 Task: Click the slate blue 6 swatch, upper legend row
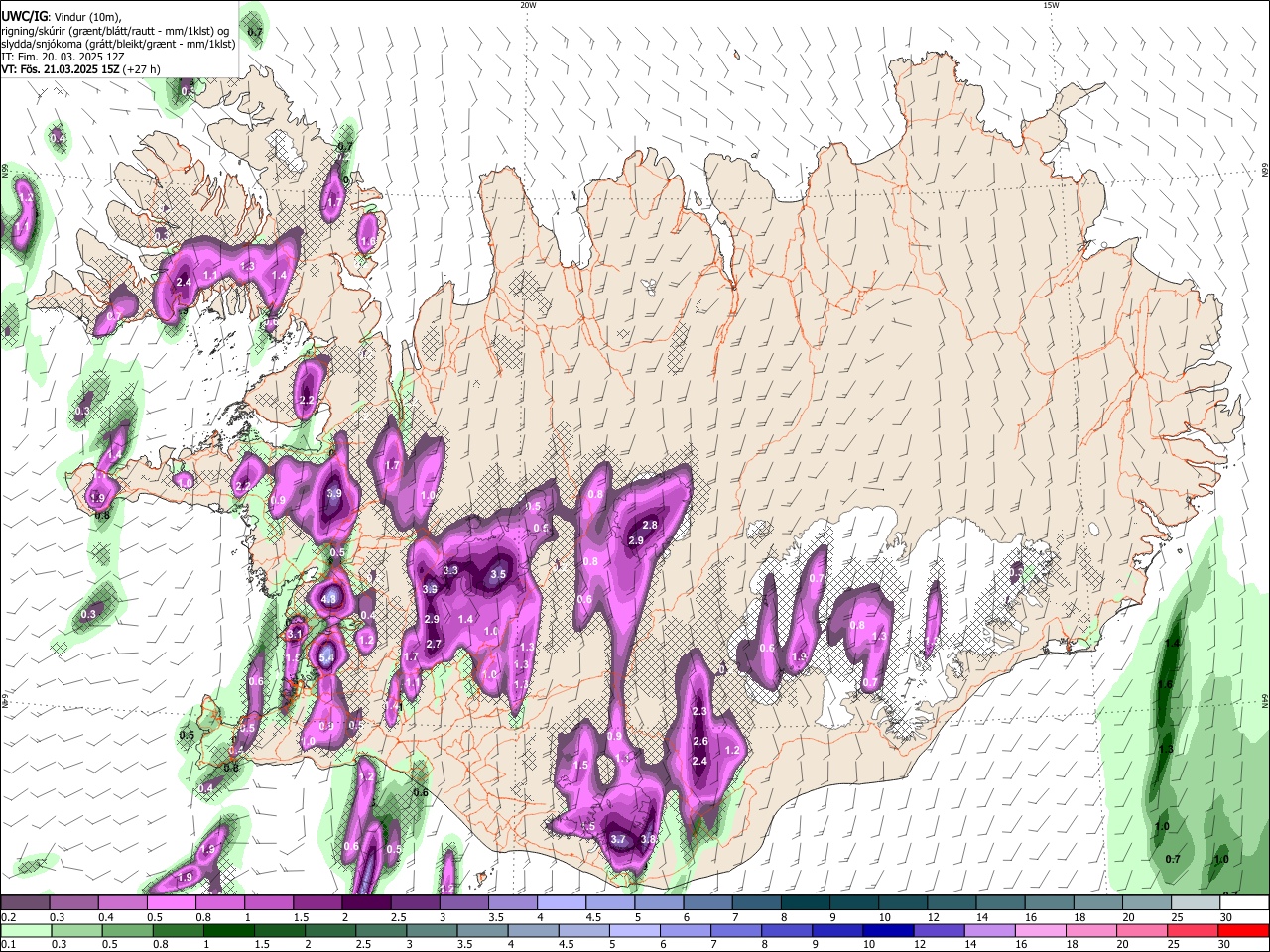point(708,903)
